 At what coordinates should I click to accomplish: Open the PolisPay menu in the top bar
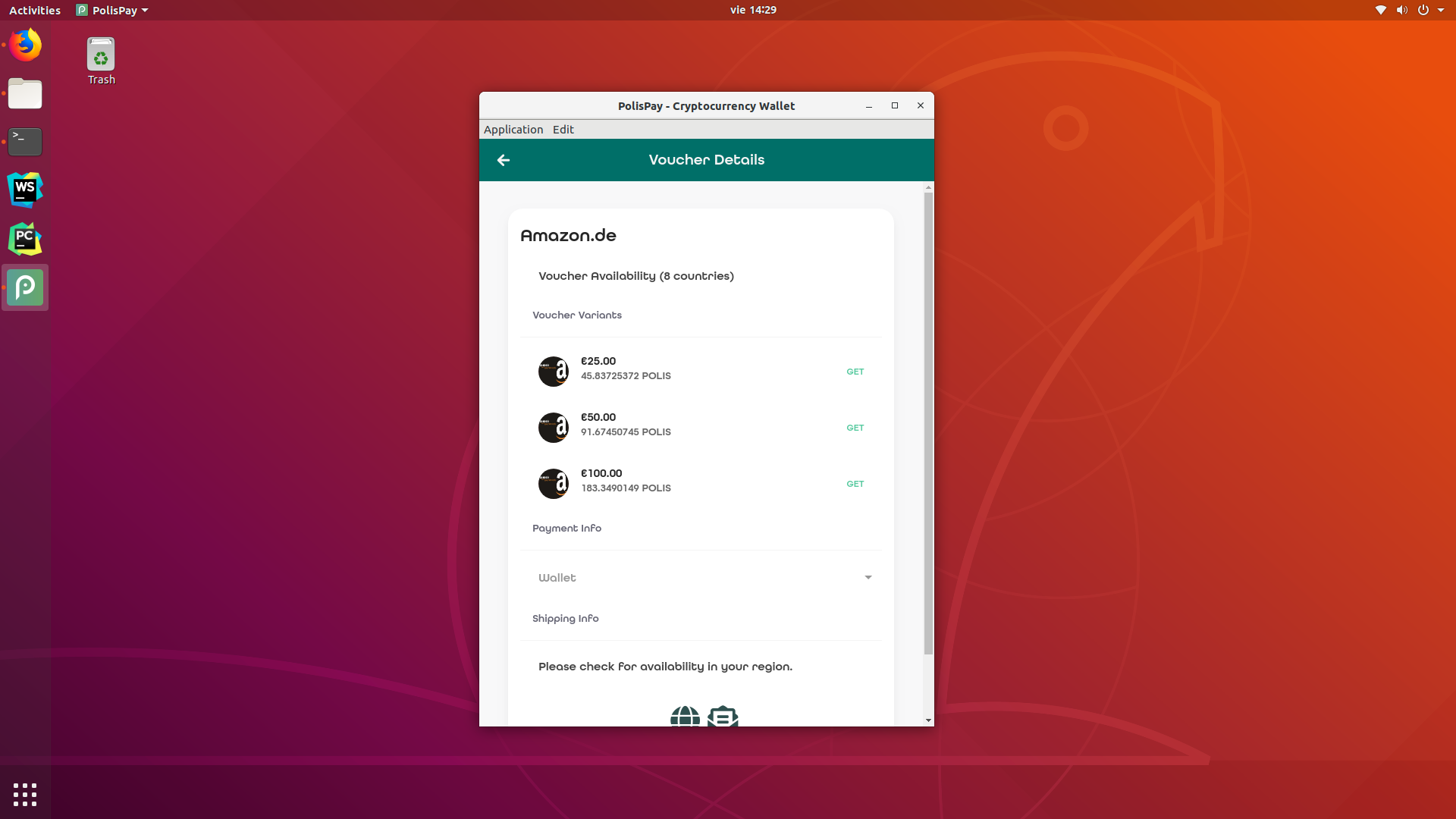111,10
